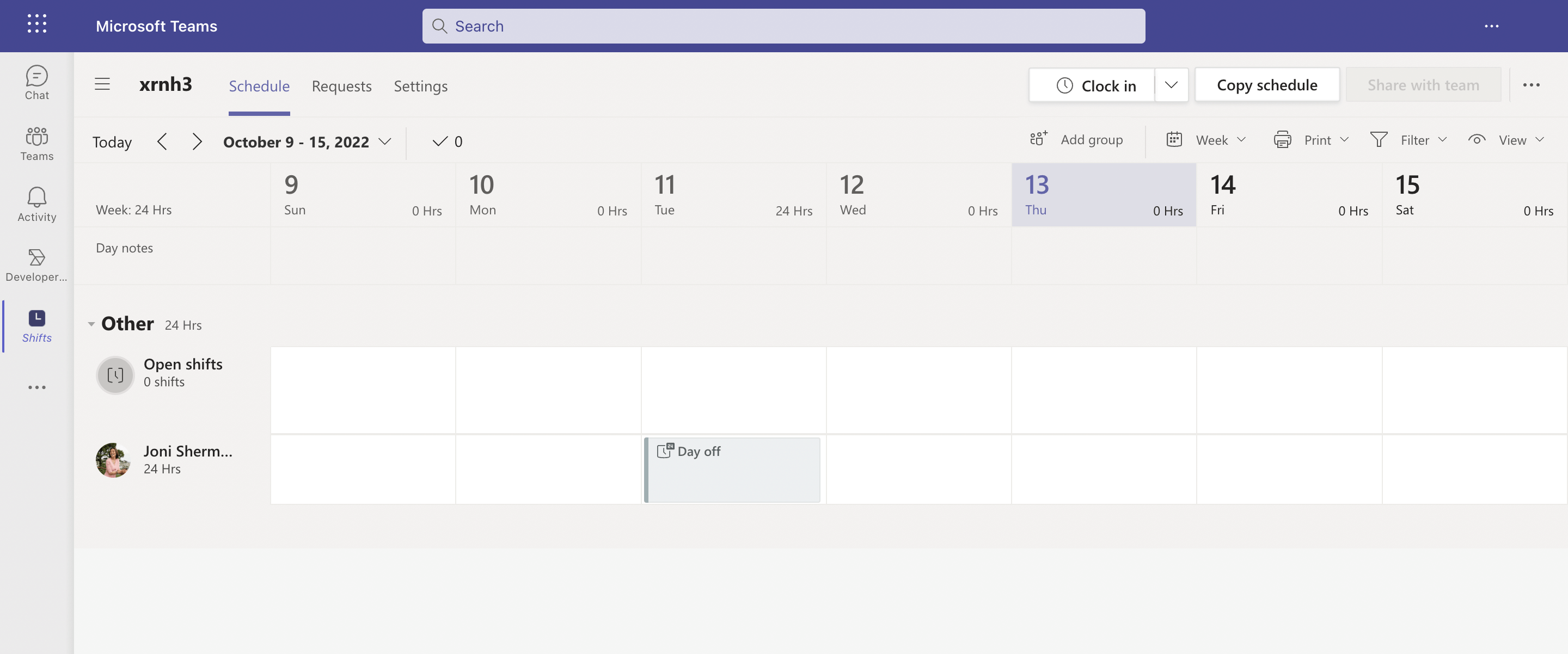Screen dimensions: 1568x654
Task: Open the hamburger menu next to xrnh3
Action: (x=102, y=84)
